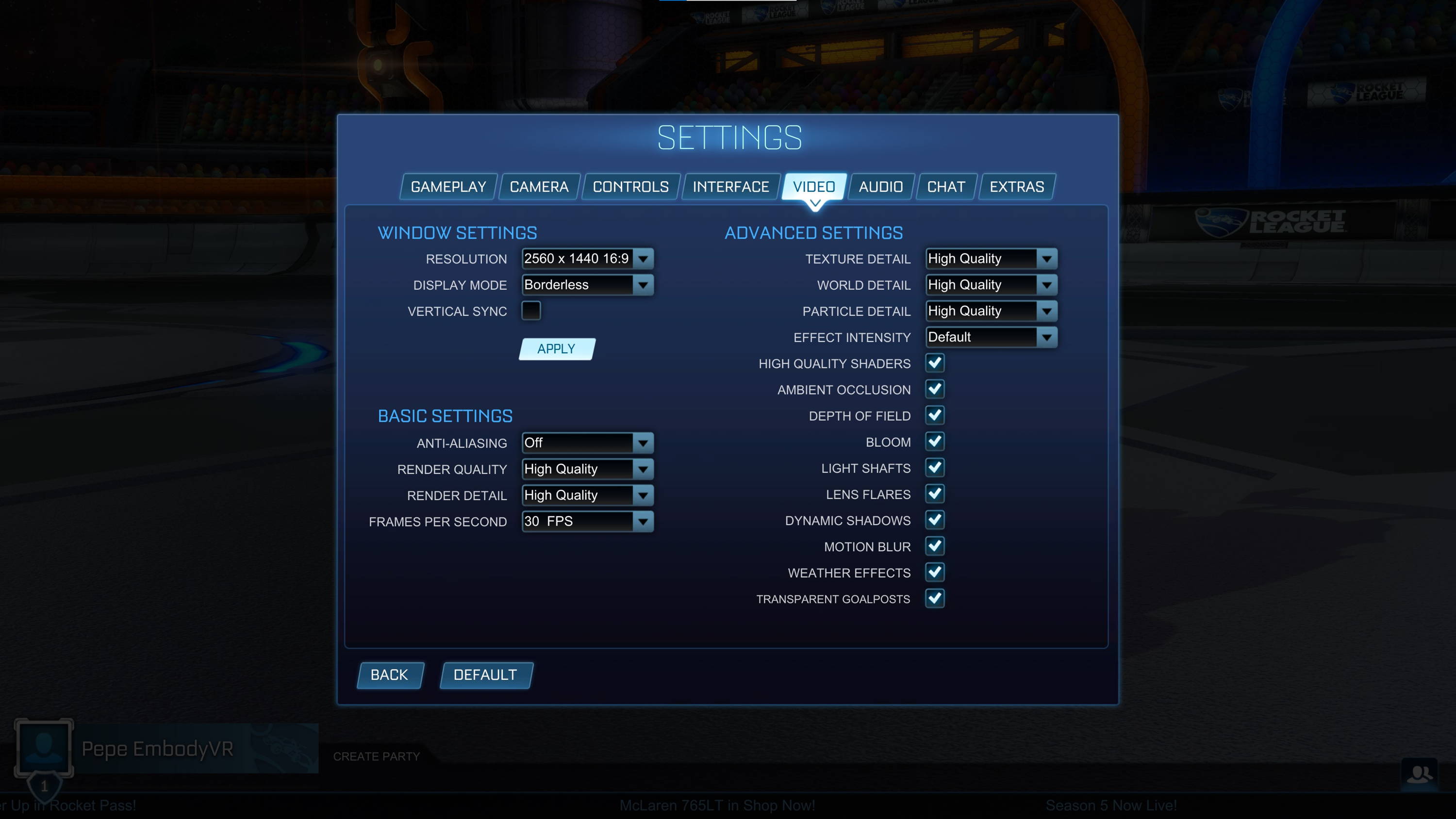The height and width of the screenshot is (819, 1456).
Task: Toggle the Bloom effect icon
Action: [934, 441]
